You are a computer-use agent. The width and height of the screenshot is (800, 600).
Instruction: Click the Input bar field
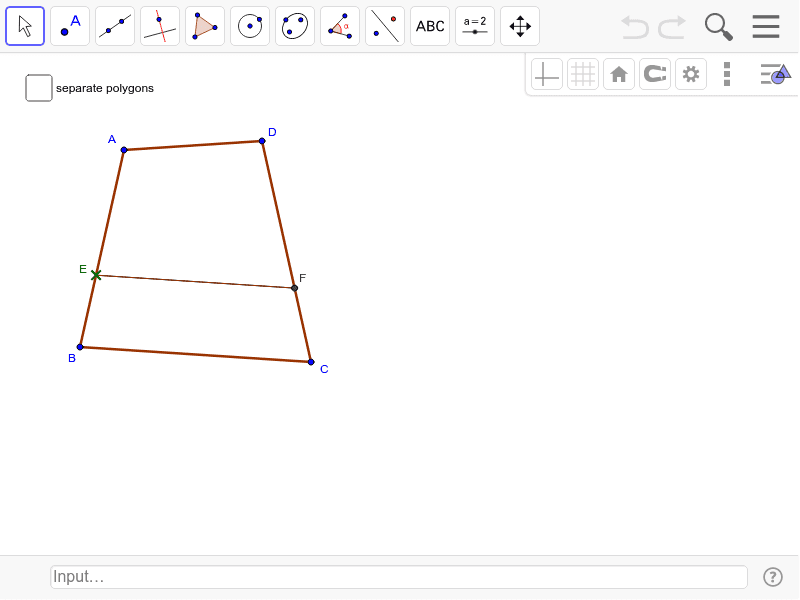(399, 577)
